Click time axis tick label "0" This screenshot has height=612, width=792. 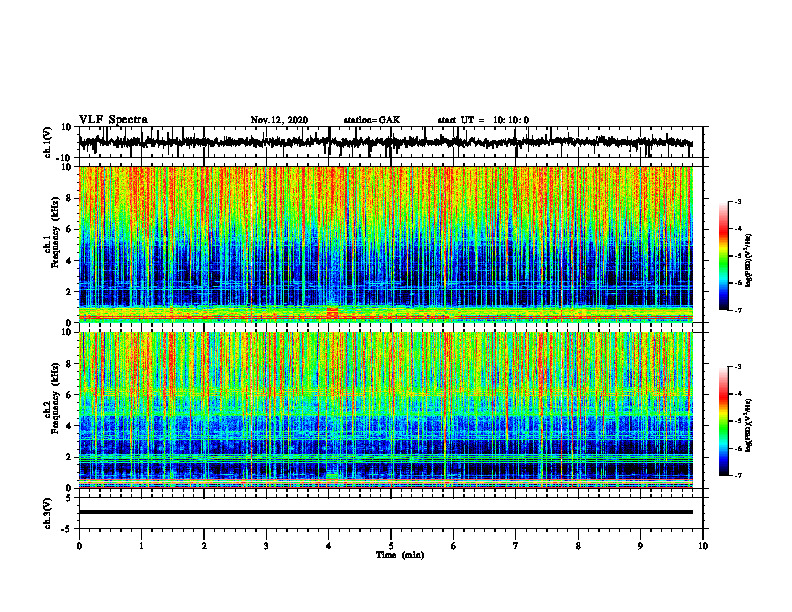pos(79,546)
